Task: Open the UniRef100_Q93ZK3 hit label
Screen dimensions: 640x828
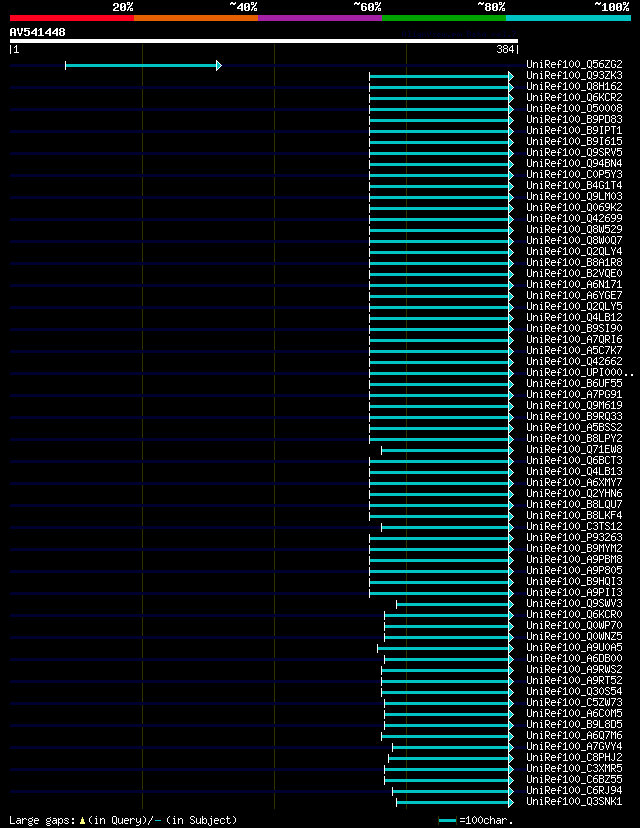Action: coord(574,76)
